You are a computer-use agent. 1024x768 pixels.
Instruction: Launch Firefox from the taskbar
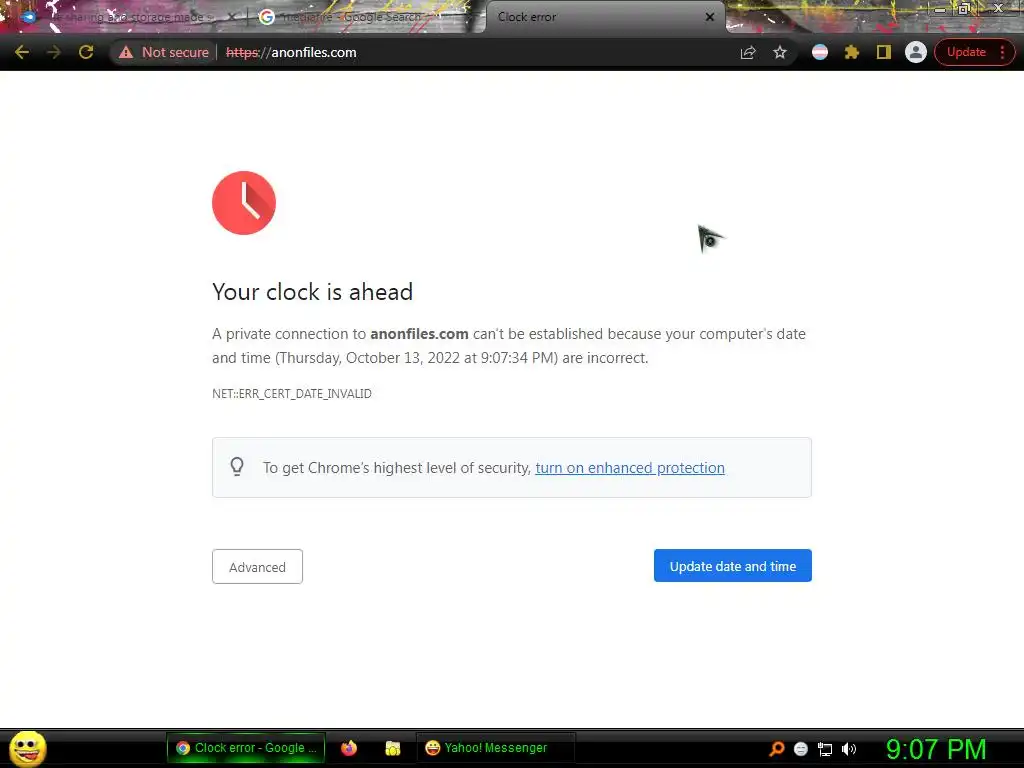pyautogui.click(x=349, y=748)
